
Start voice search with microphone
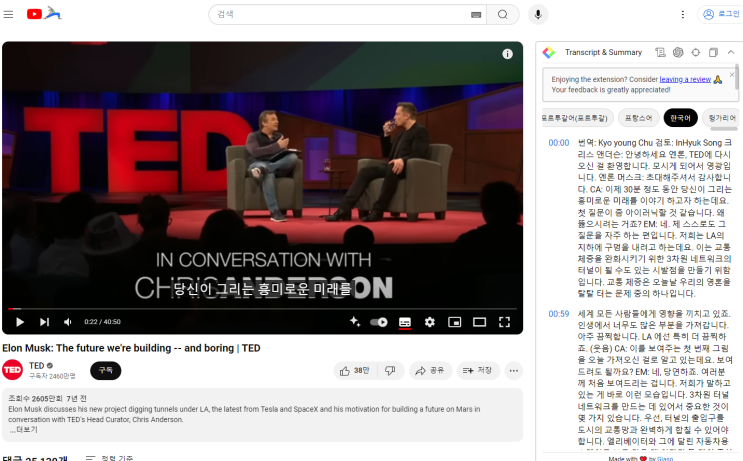pyautogui.click(x=538, y=15)
